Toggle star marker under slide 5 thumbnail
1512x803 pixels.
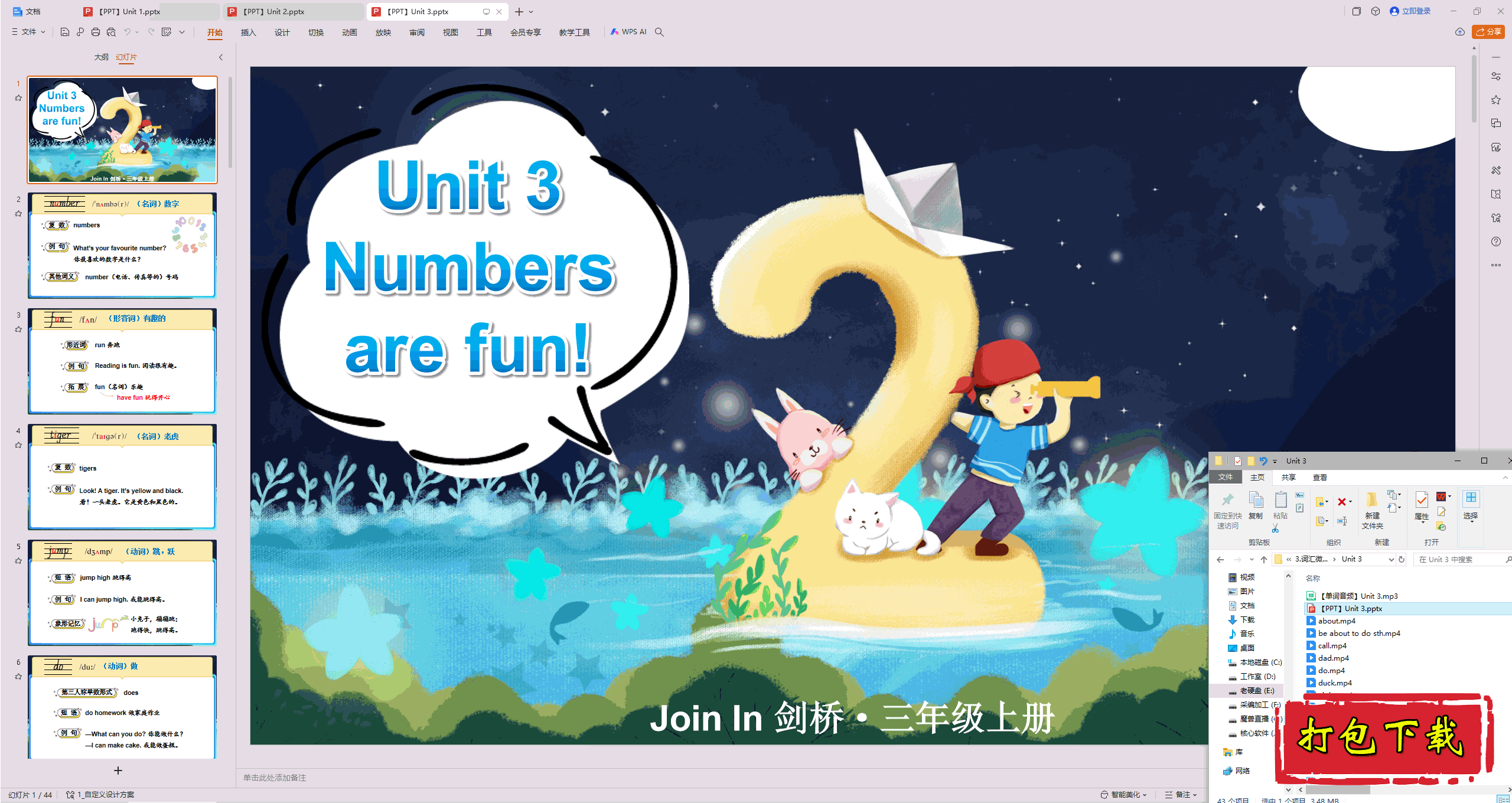[18, 561]
